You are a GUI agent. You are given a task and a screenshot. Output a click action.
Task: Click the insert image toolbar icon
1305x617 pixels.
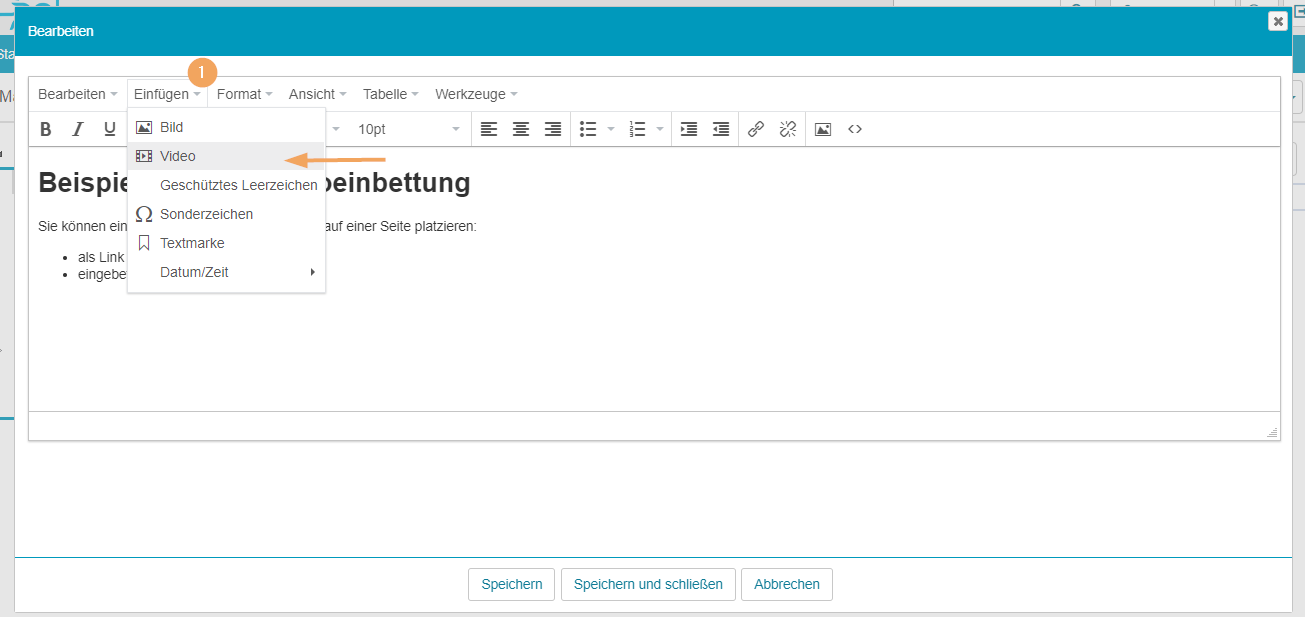point(823,129)
